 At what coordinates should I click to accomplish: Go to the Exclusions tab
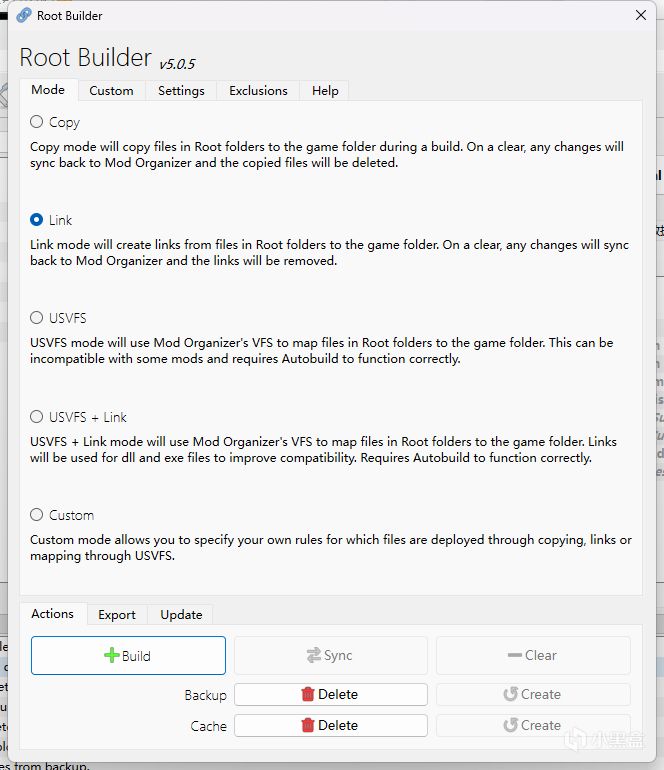coord(258,91)
